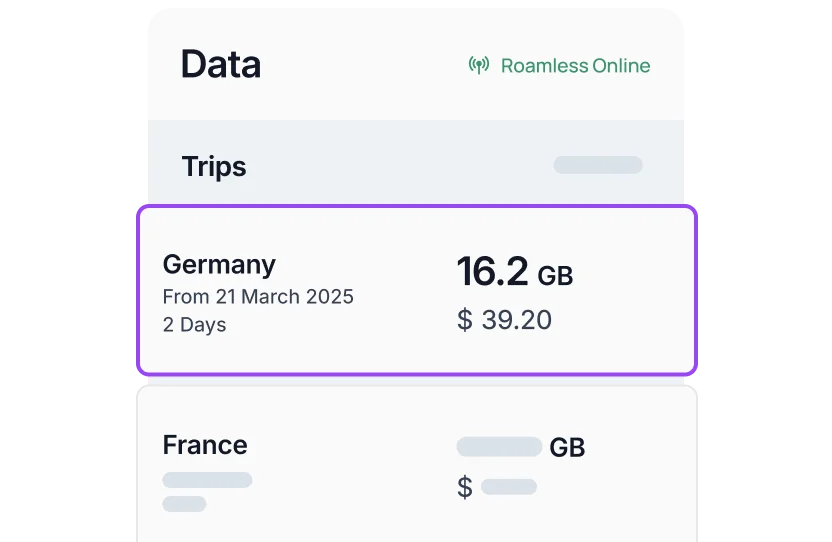832x542 pixels.
Task: Click the France GB usage placeholder bar
Action: (x=499, y=446)
